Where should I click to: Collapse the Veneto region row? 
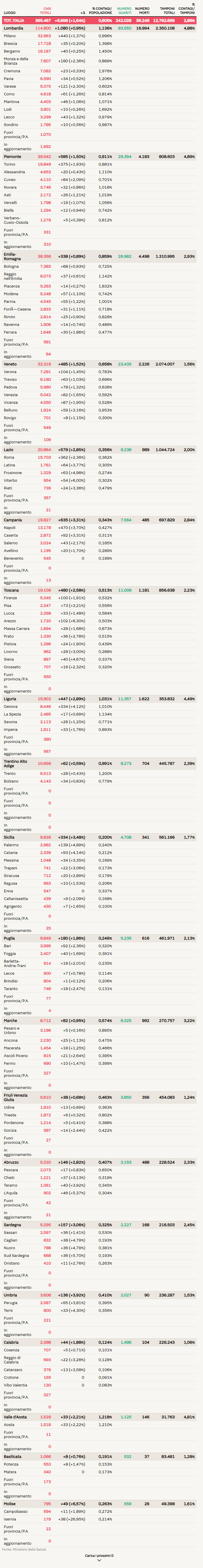pyautogui.click(x=10, y=364)
